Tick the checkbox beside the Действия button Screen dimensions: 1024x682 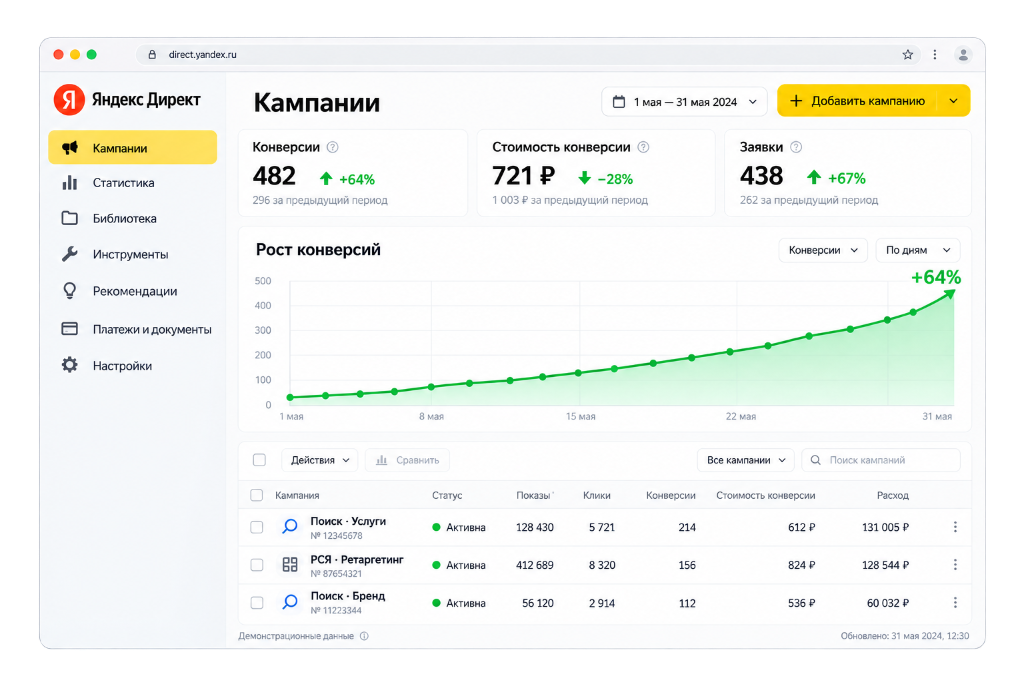259,460
